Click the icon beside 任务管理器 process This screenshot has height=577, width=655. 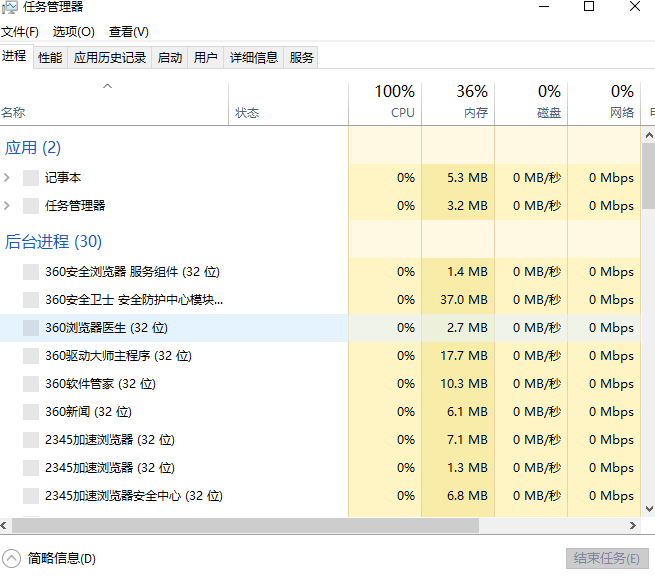pos(31,206)
